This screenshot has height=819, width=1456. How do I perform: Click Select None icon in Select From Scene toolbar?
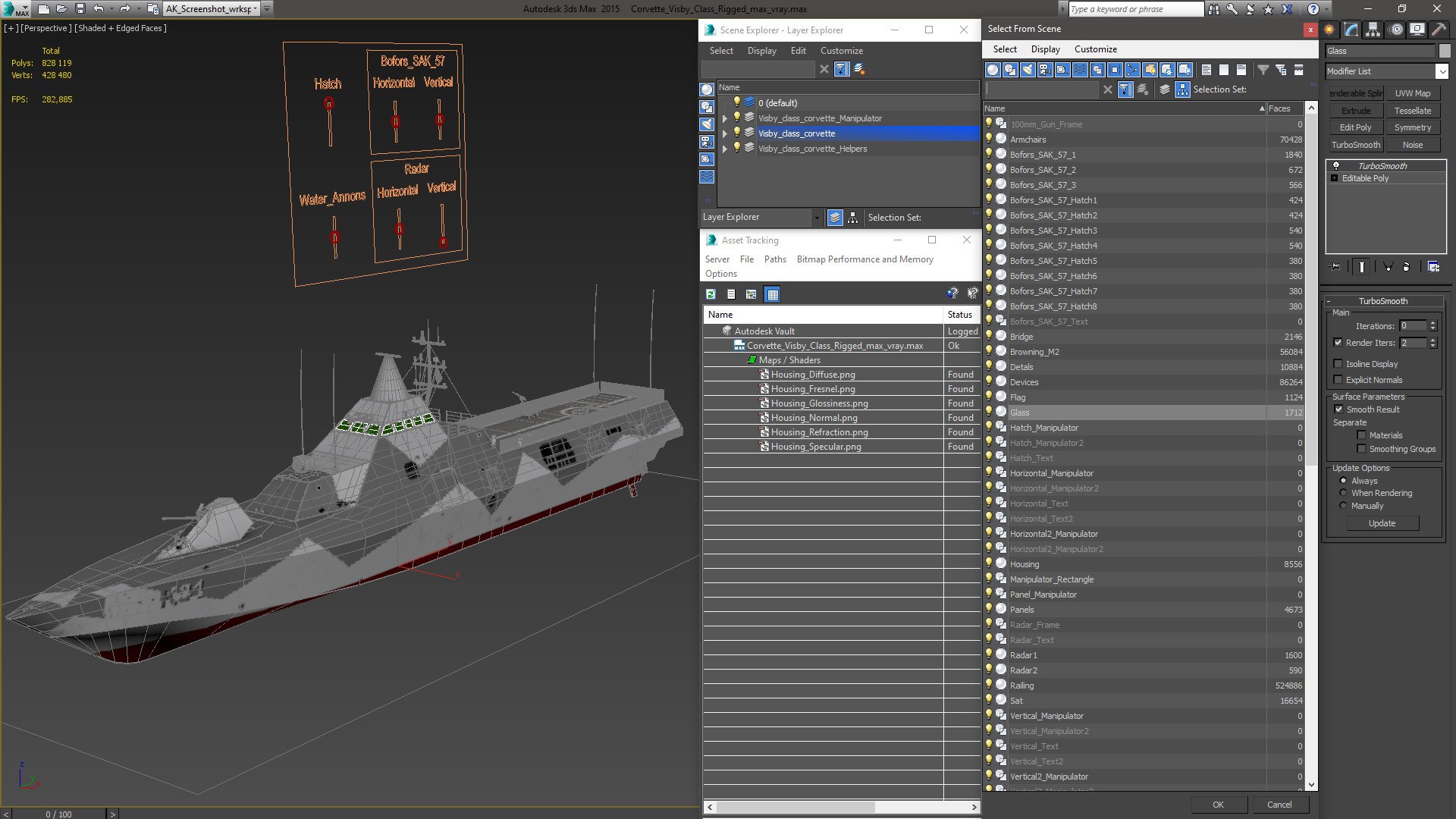pyautogui.click(x=1224, y=70)
